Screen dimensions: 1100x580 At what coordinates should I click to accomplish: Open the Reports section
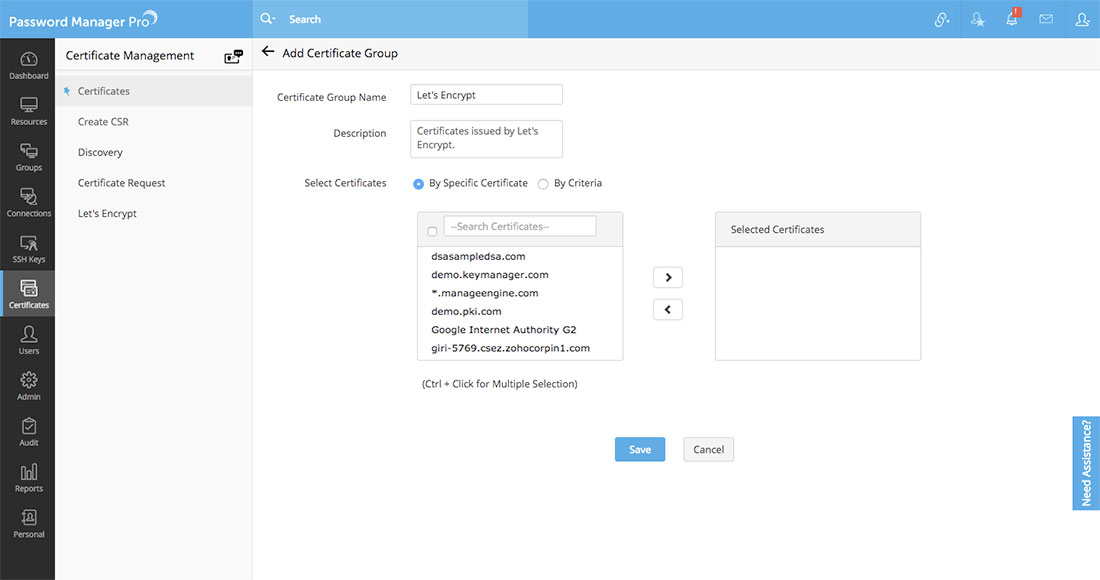pos(28,480)
